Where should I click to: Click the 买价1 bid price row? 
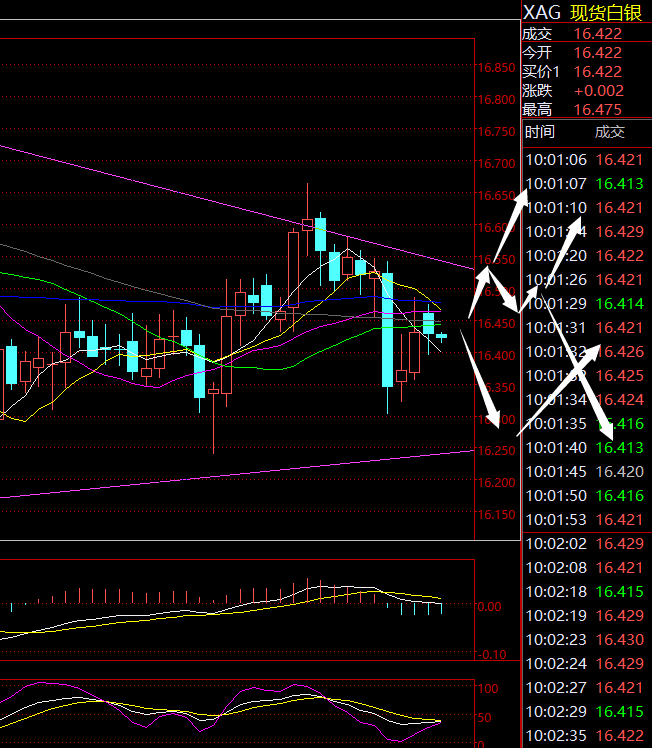click(586, 72)
